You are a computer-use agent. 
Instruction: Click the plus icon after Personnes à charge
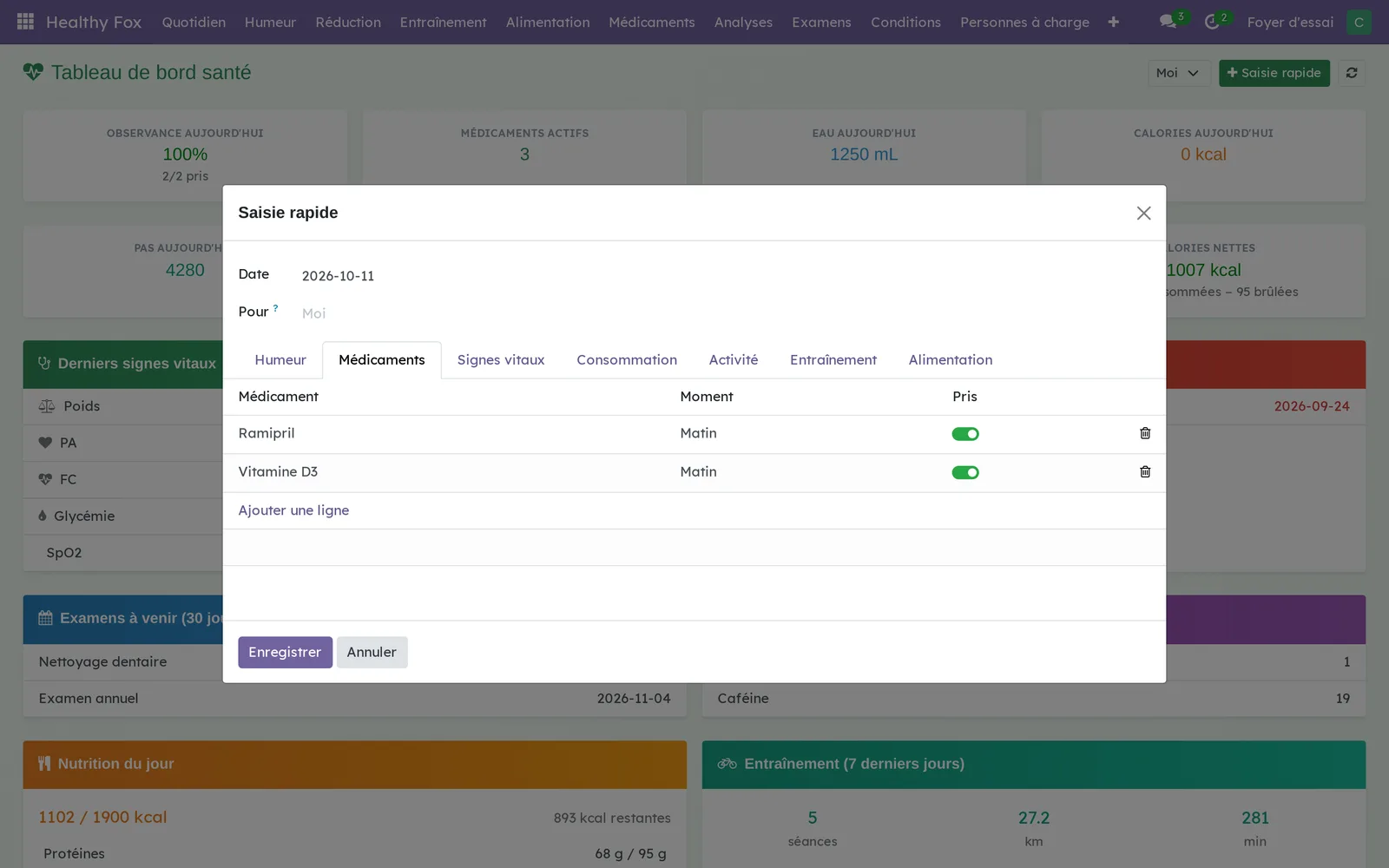point(1113,22)
